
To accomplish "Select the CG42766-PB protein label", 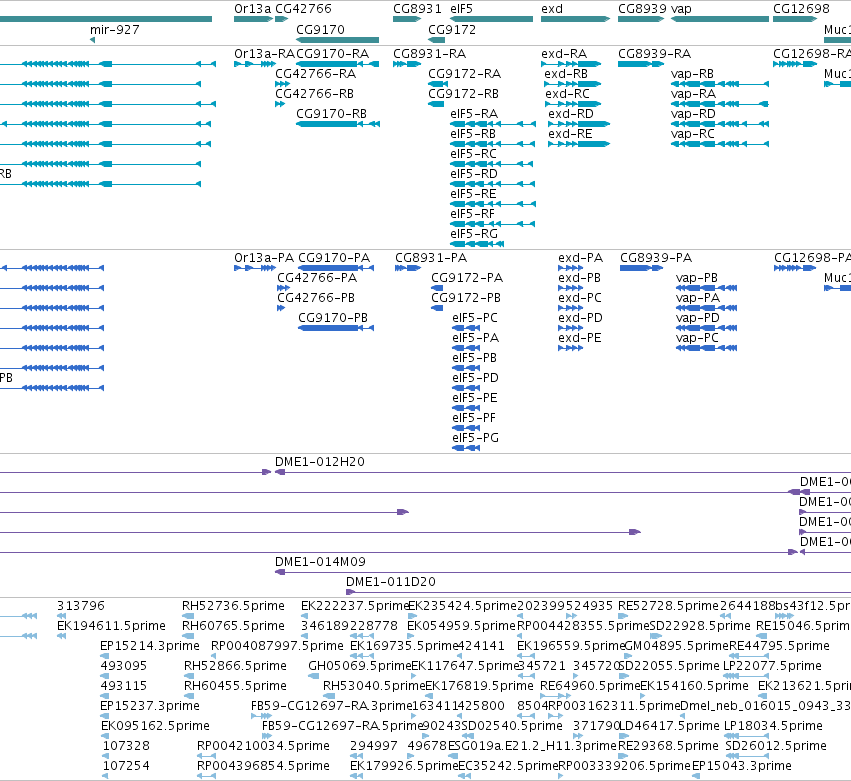I will click(316, 298).
